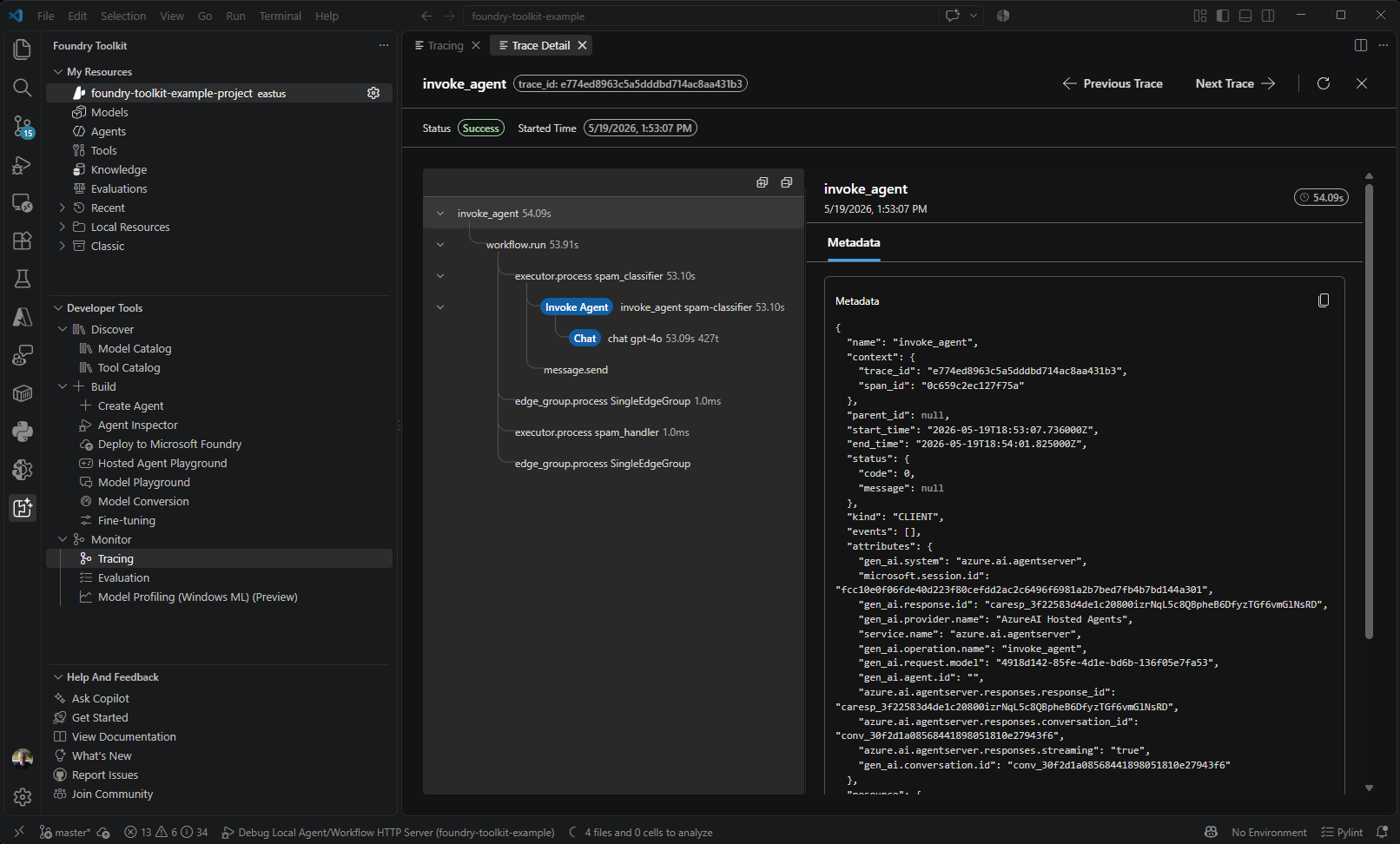Split the editor to the right
1400x844 pixels.
pos(1361,45)
